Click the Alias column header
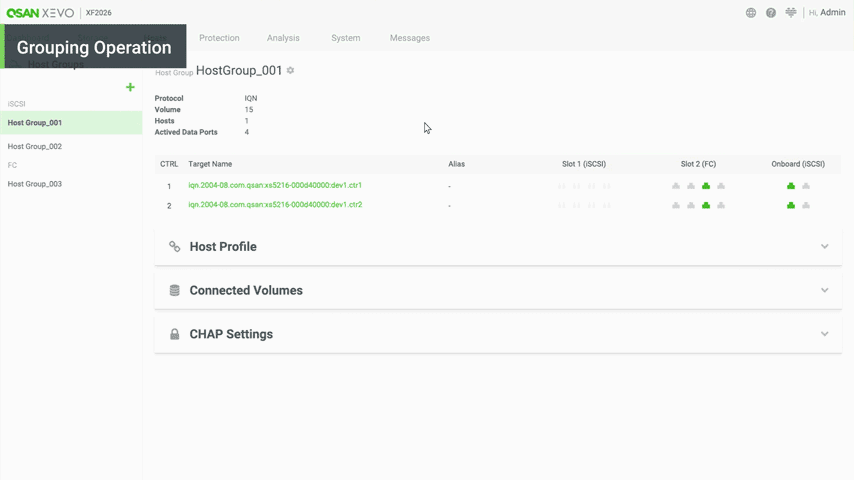 pyautogui.click(x=456, y=164)
